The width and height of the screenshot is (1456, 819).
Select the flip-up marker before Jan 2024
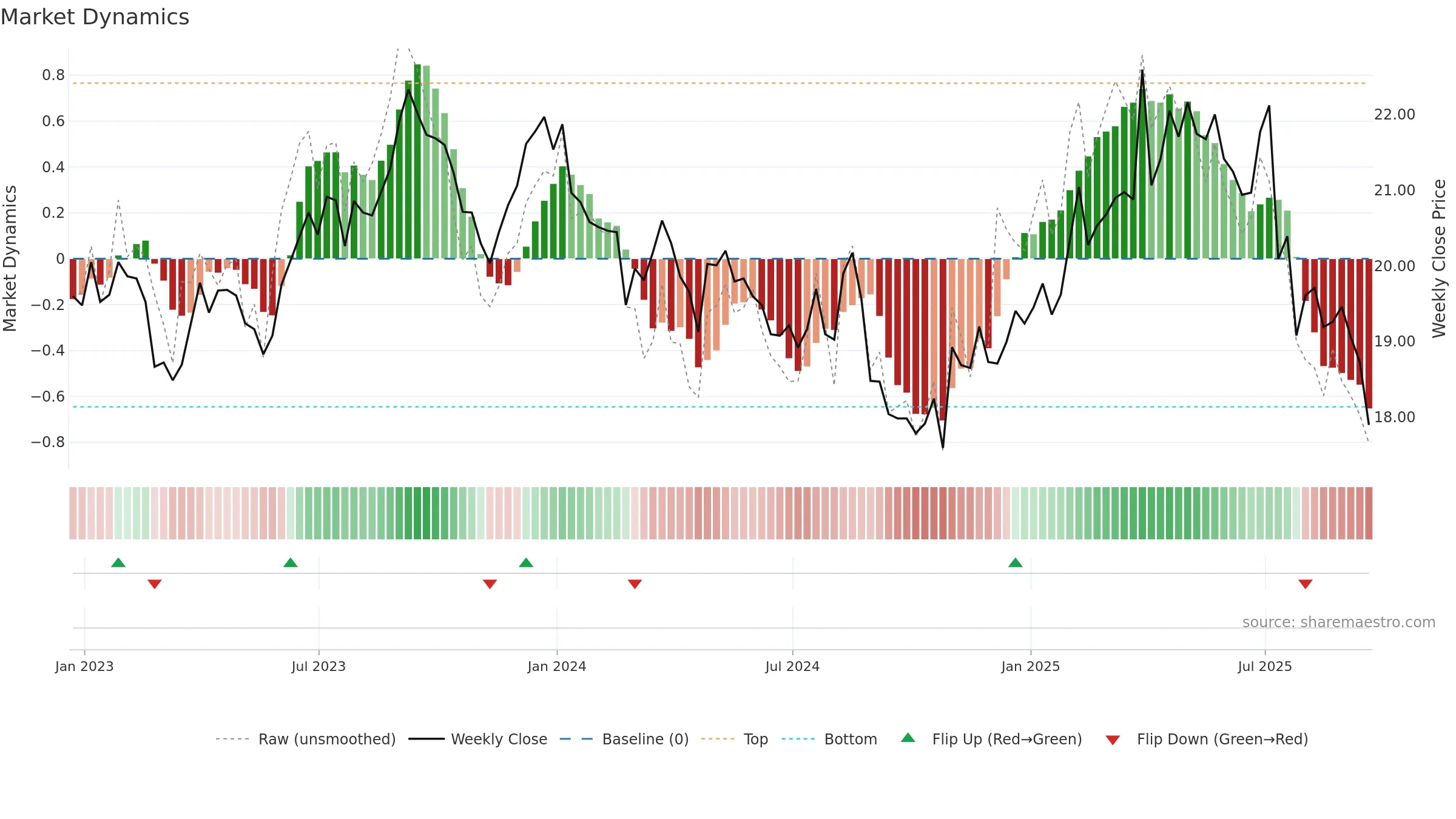click(526, 562)
